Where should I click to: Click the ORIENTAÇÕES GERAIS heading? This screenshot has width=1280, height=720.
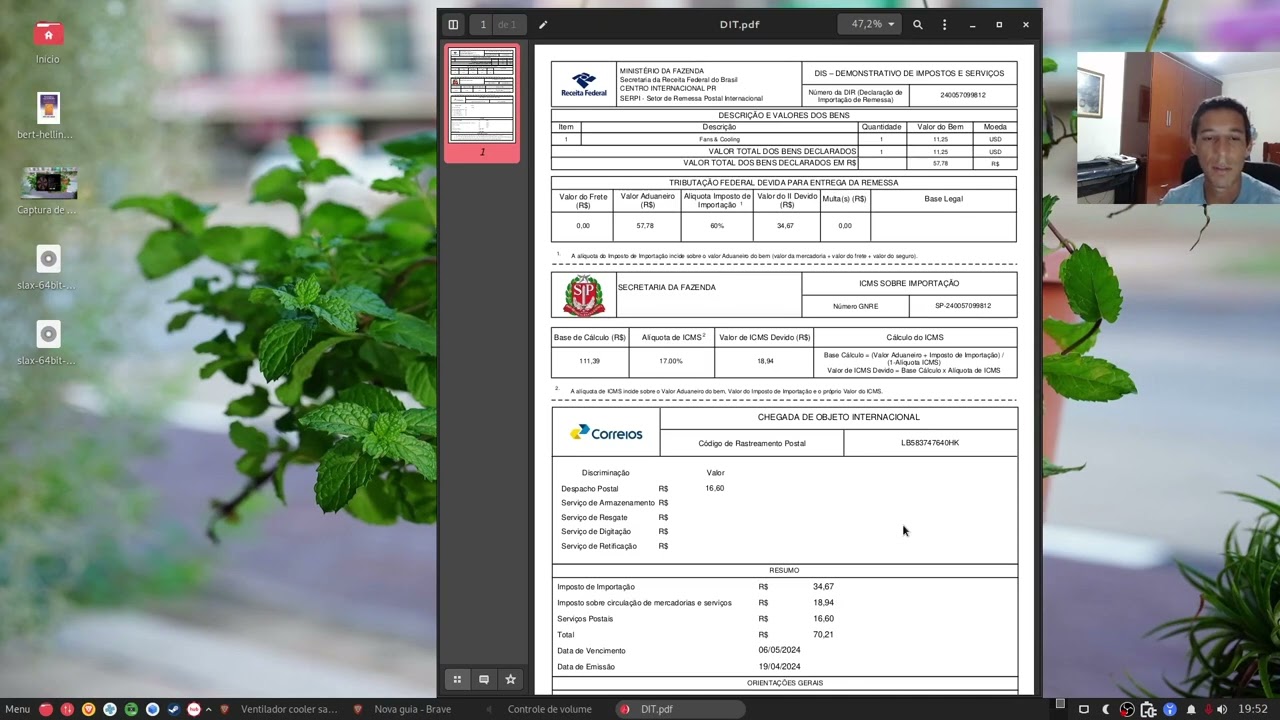click(785, 683)
